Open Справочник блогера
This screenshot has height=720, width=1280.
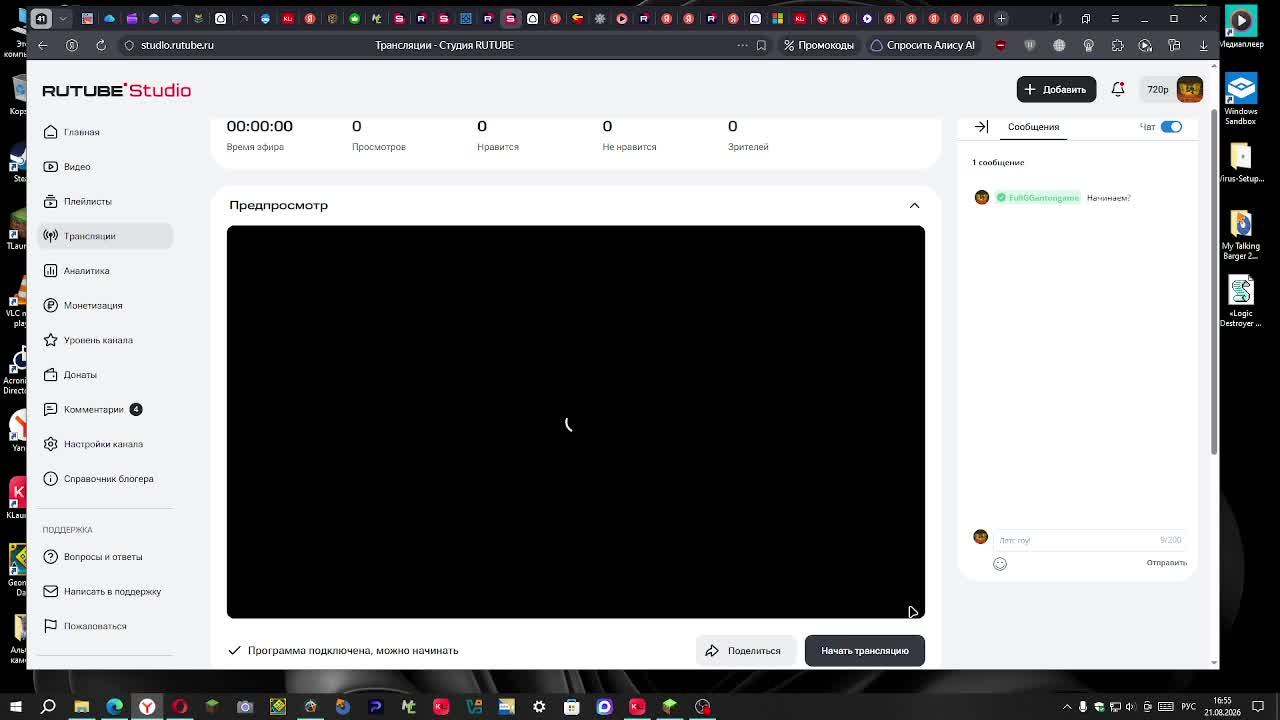point(105,479)
